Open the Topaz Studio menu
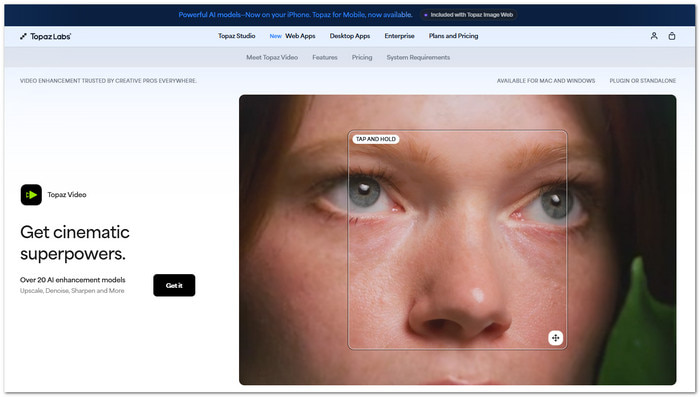700x397 pixels. (x=237, y=36)
